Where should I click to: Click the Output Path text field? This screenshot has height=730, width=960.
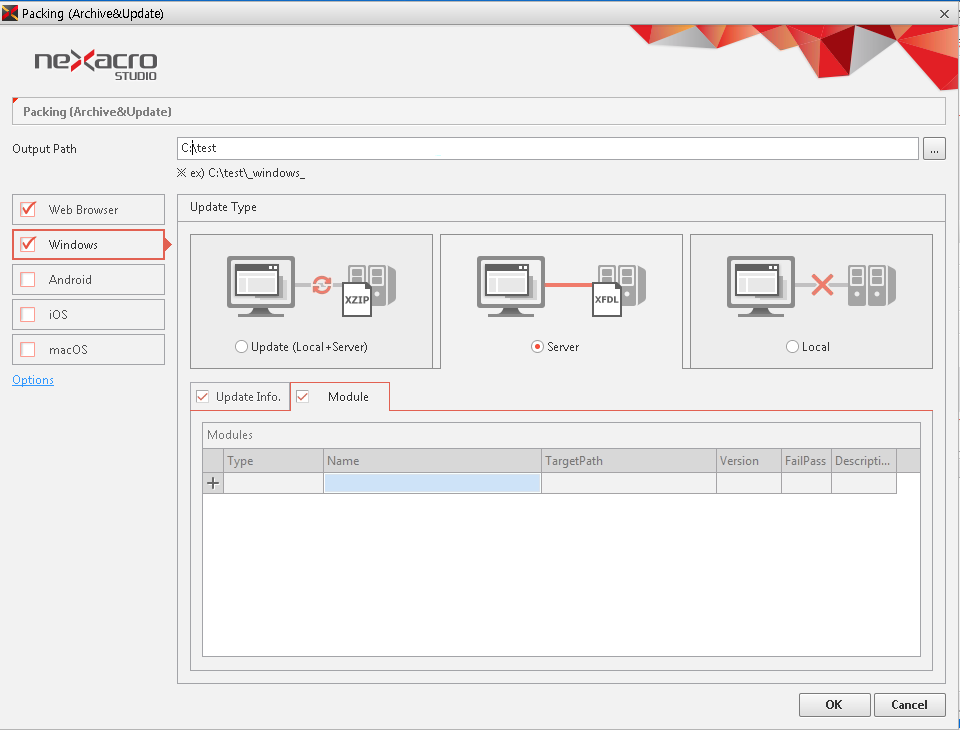[547, 149]
